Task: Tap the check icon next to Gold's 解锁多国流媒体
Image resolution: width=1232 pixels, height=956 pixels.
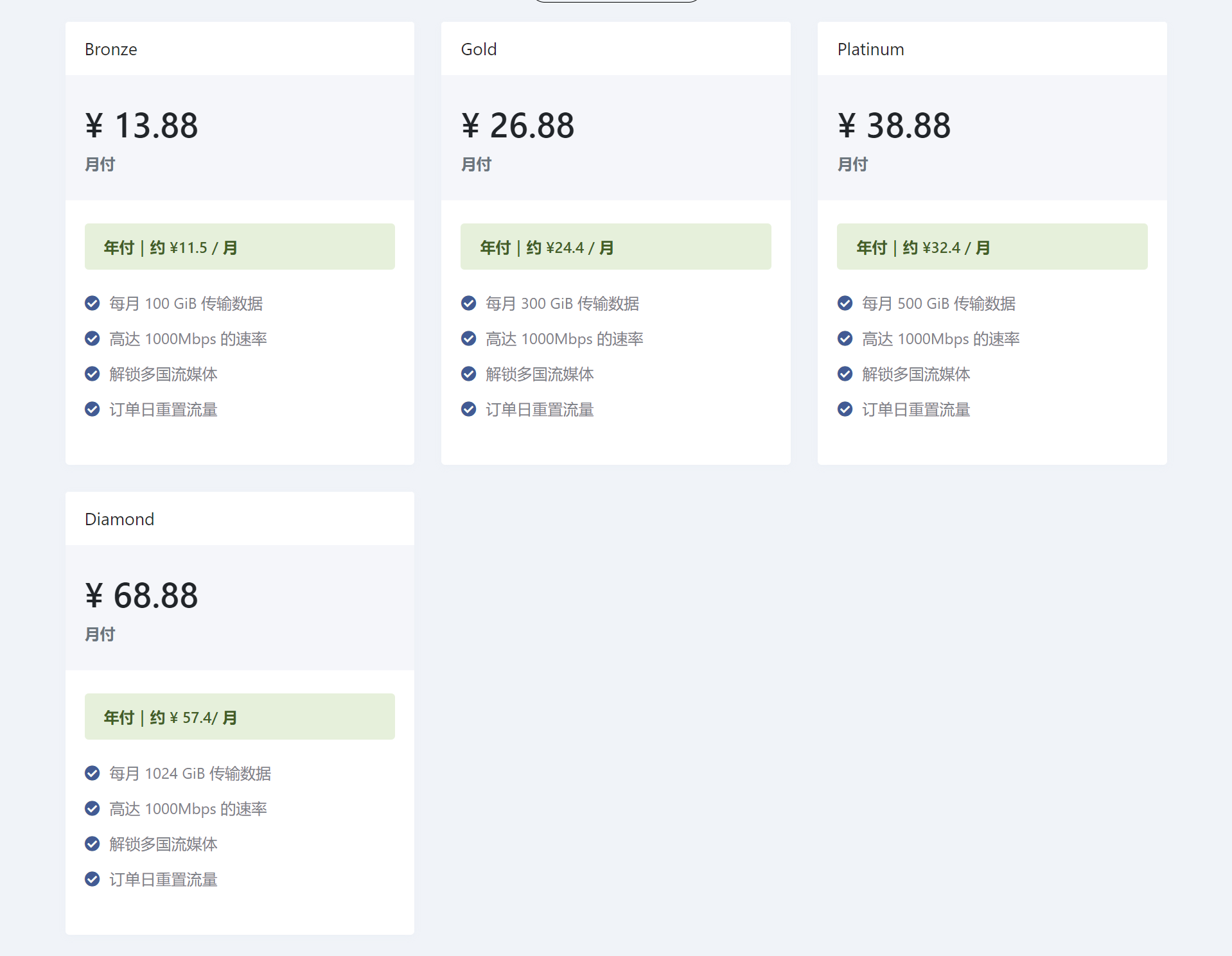Action: tap(469, 374)
